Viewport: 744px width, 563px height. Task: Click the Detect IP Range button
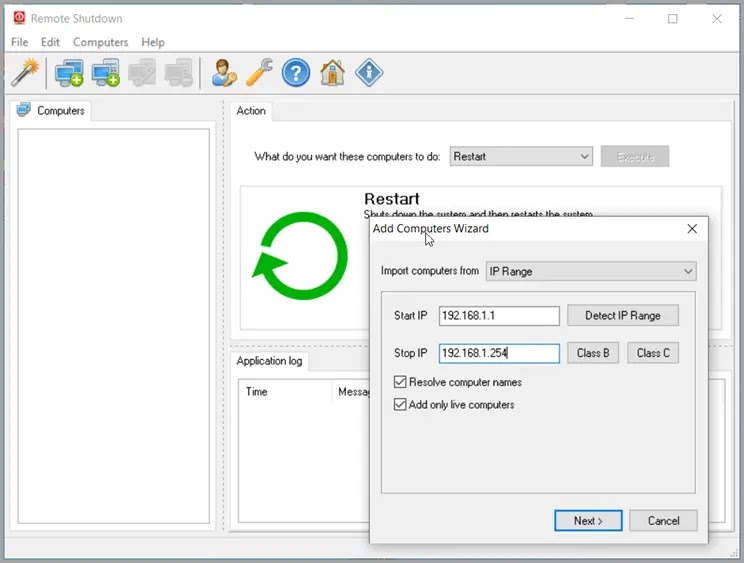point(623,315)
